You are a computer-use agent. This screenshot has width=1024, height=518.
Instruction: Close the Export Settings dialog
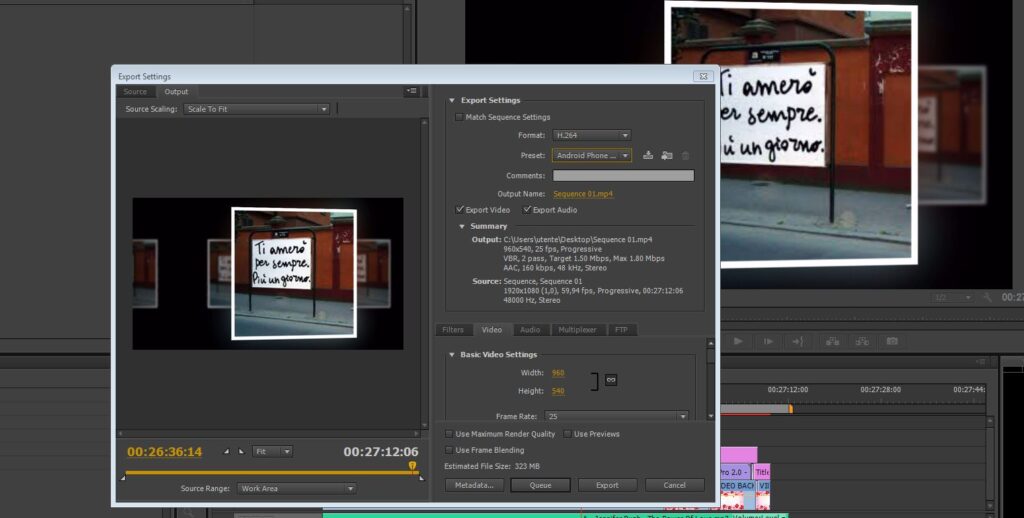[703, 76]
